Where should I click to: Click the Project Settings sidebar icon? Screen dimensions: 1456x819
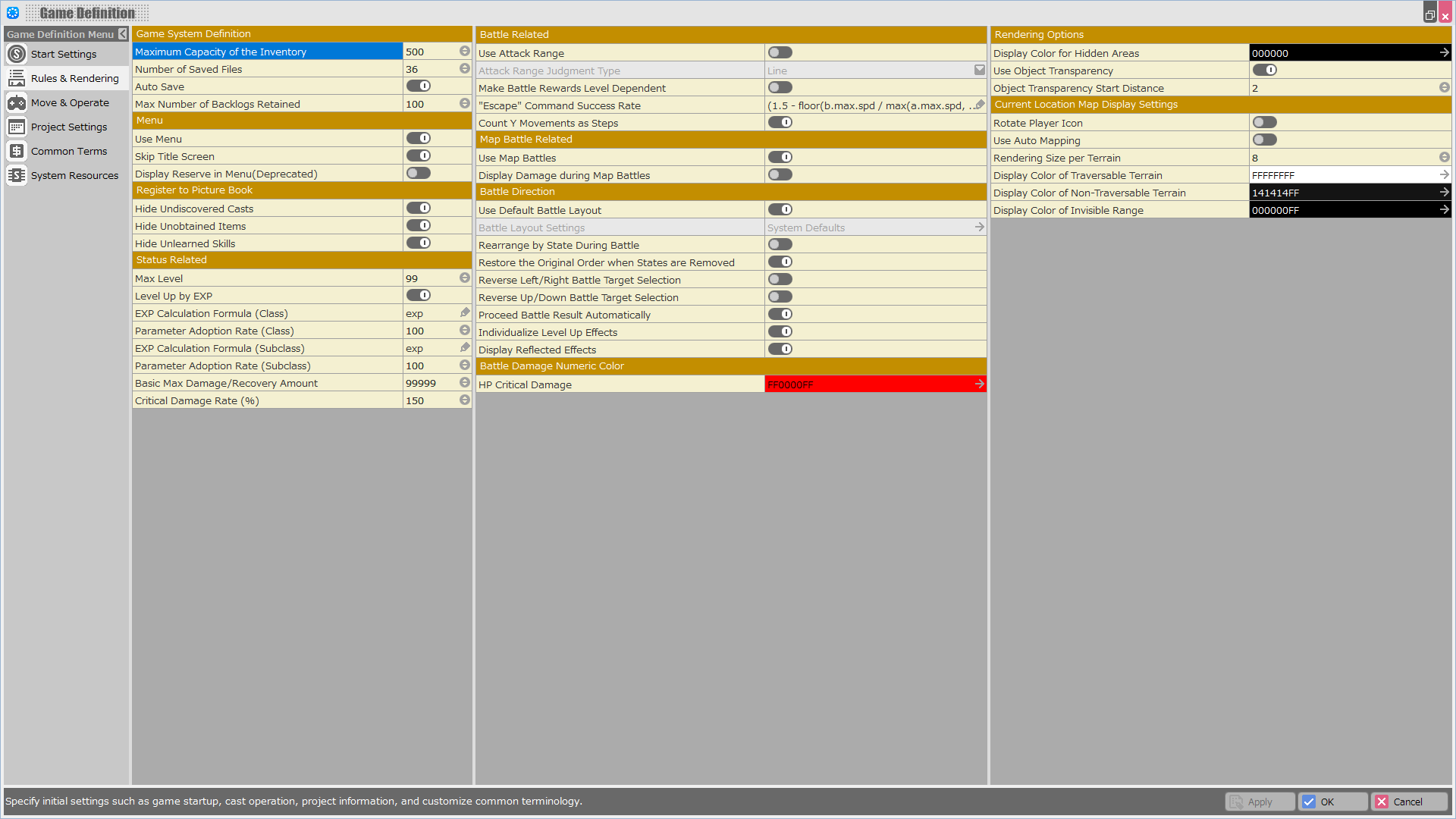pos(17,127)
